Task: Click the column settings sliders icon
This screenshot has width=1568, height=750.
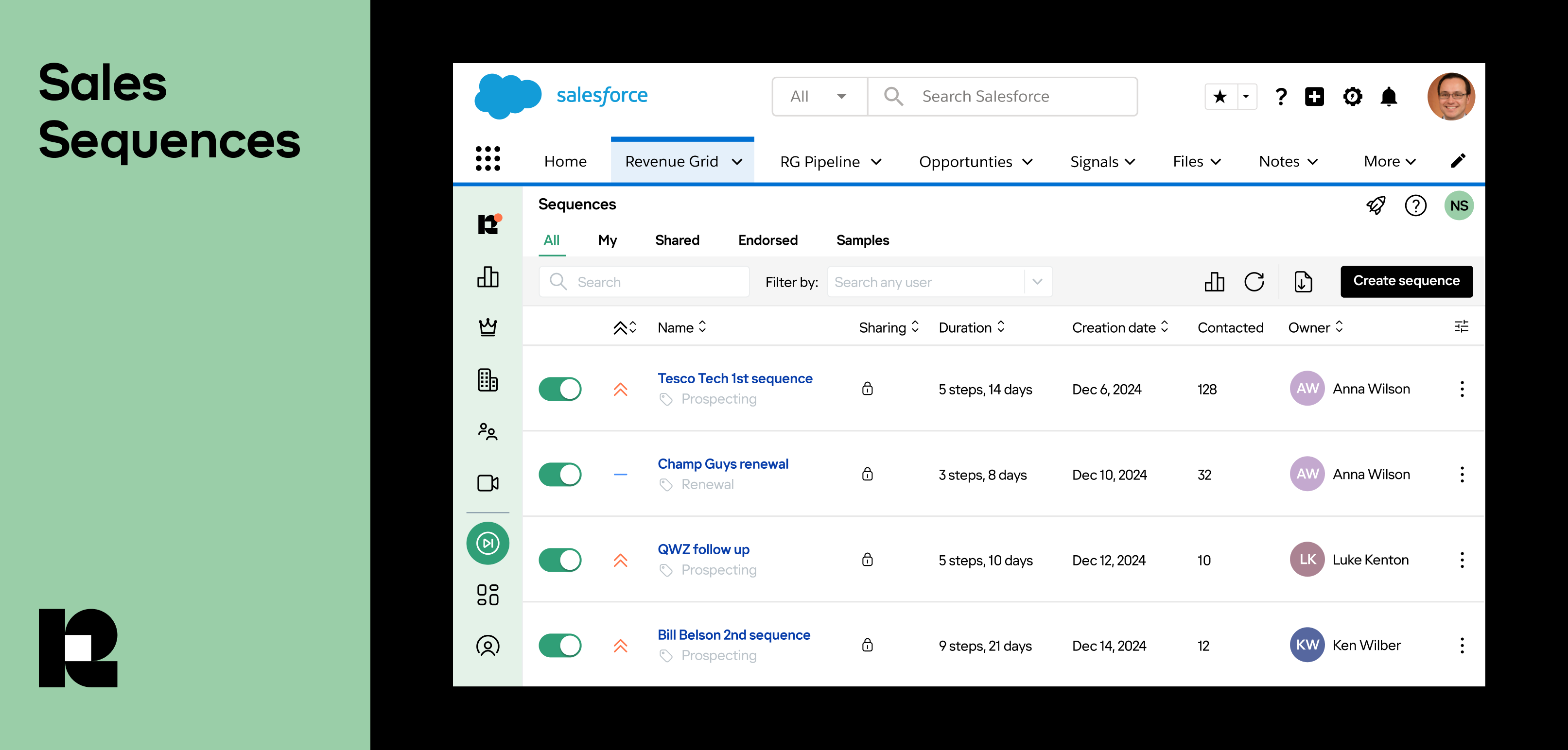Action: (1461, 326)
